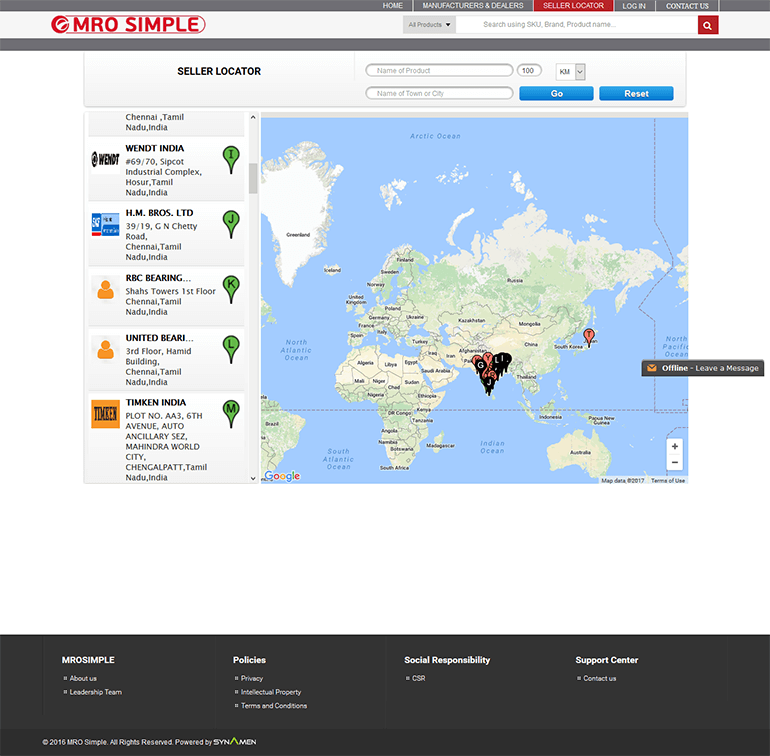Zoom out on the map
This screenshot has width=770, height=756.
675,463
